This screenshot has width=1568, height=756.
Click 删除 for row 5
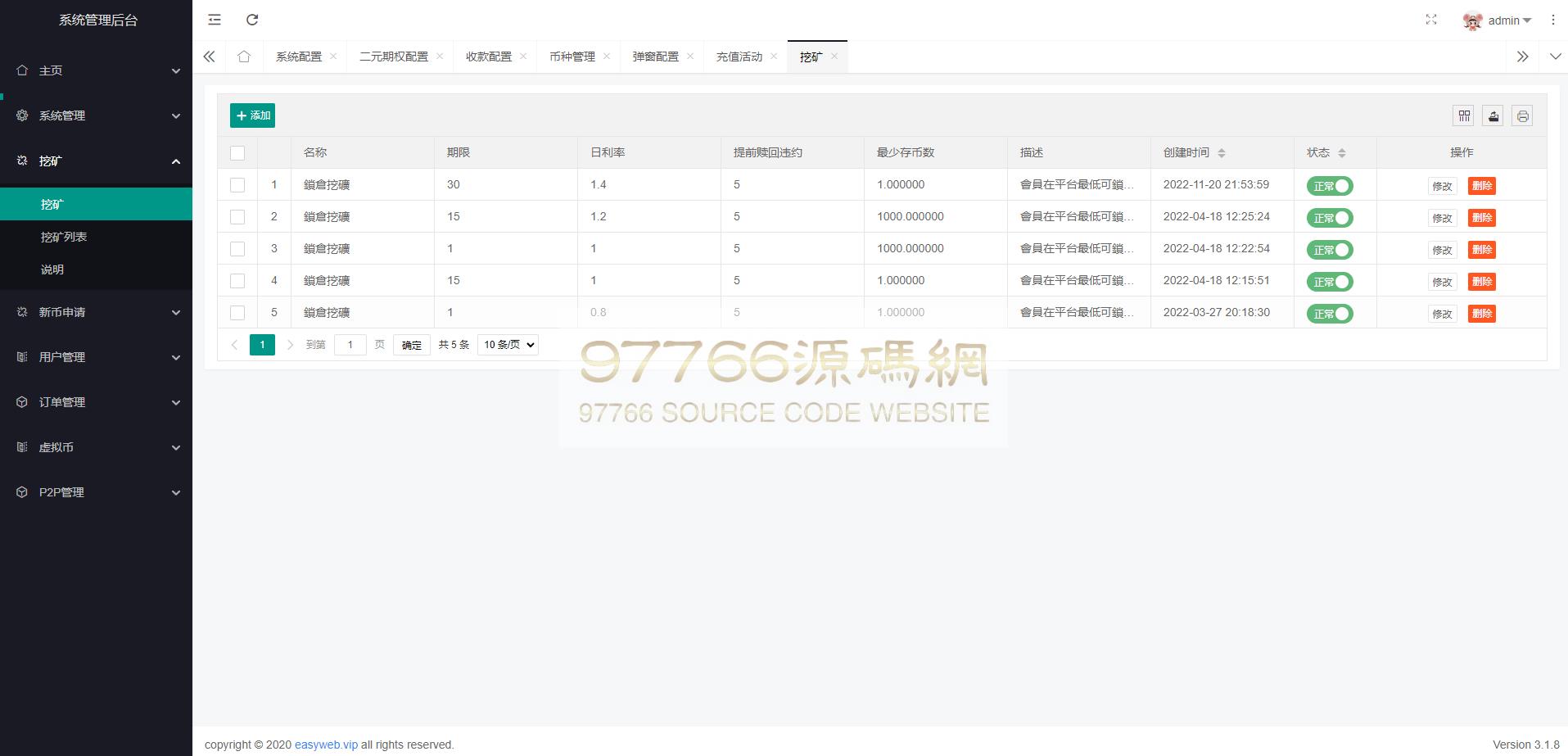click(1482, 314)
